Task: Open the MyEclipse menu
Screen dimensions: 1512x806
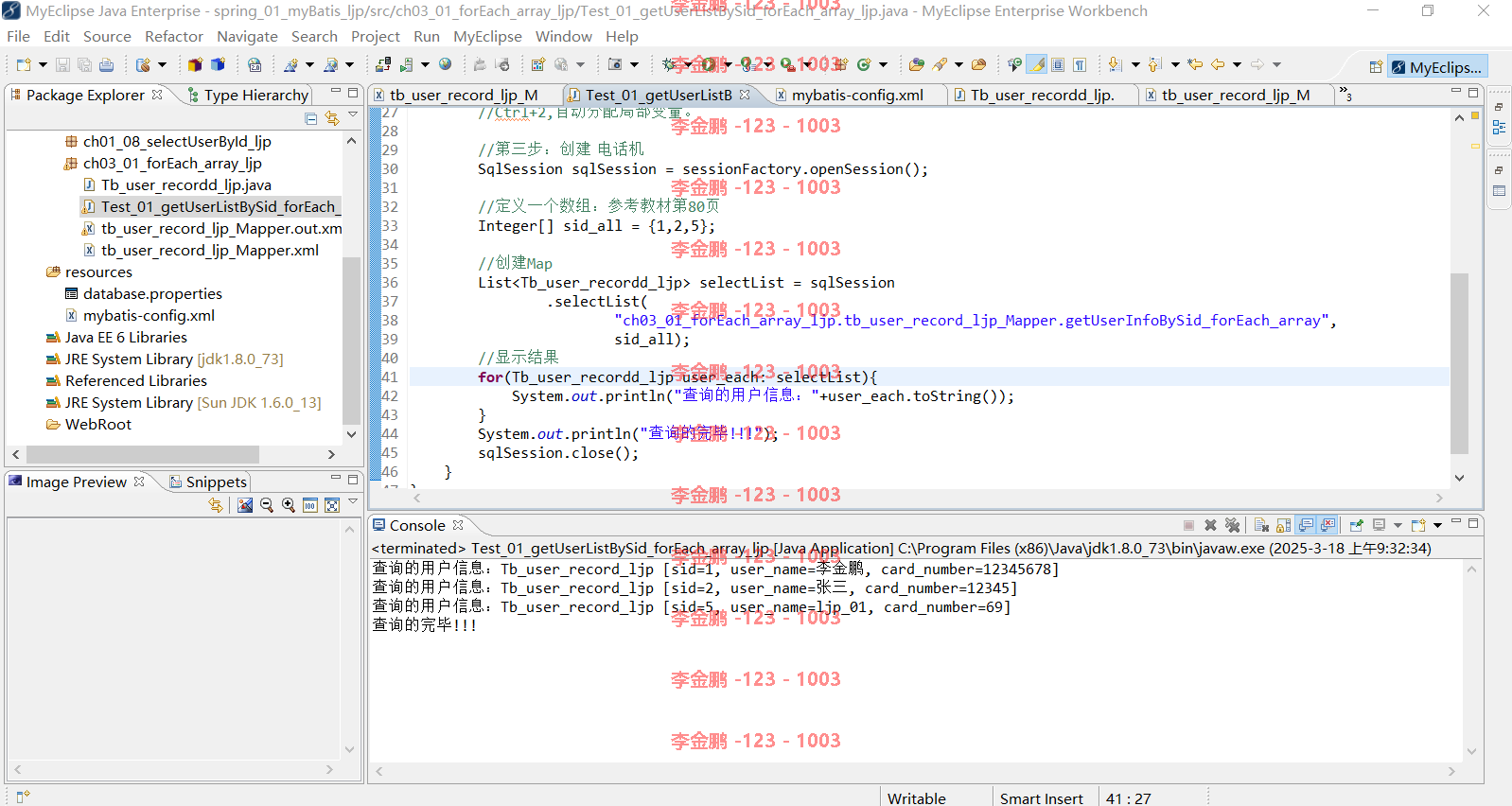Action: pos(487,36)
